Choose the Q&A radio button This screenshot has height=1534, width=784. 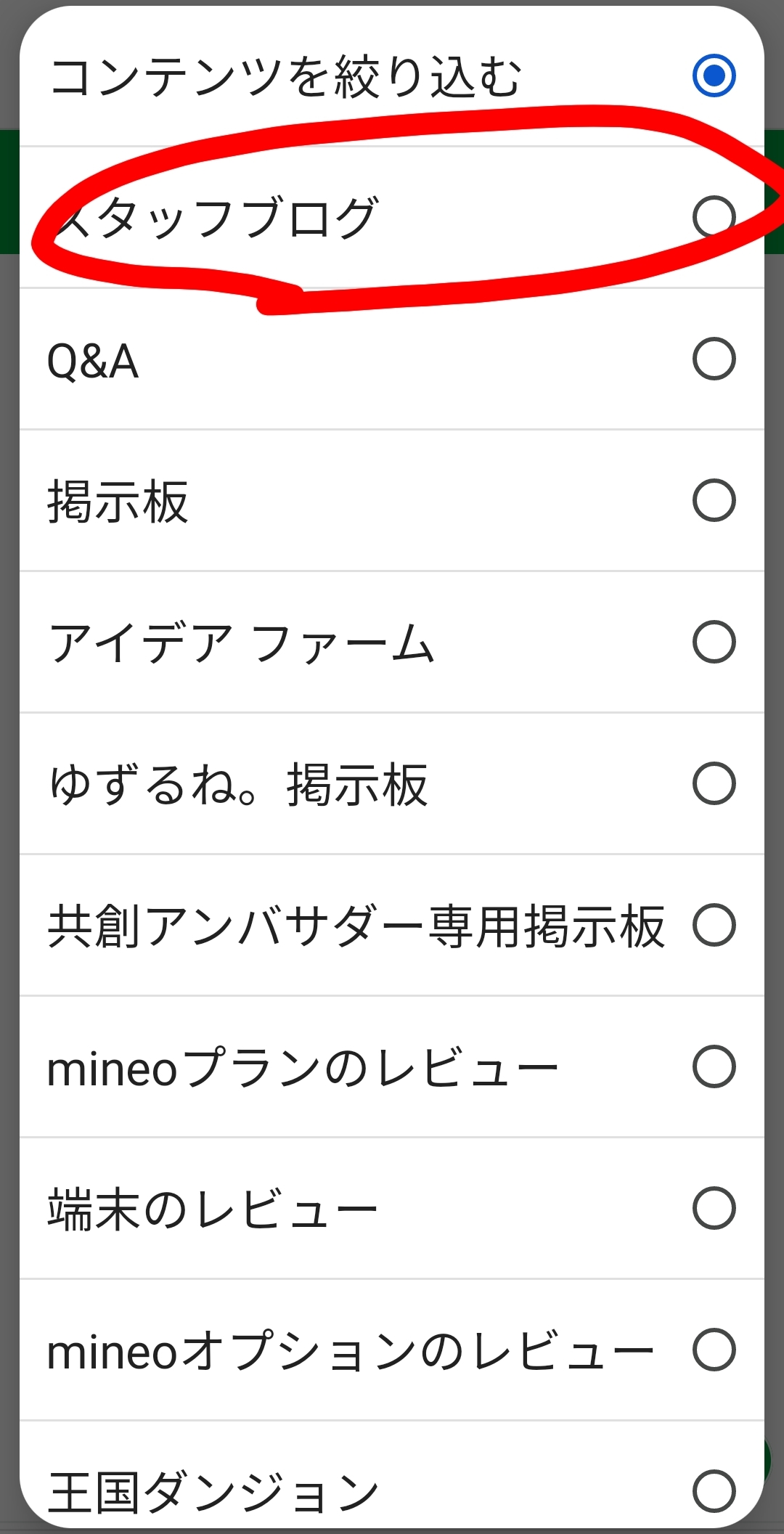(x=714, y=359)
